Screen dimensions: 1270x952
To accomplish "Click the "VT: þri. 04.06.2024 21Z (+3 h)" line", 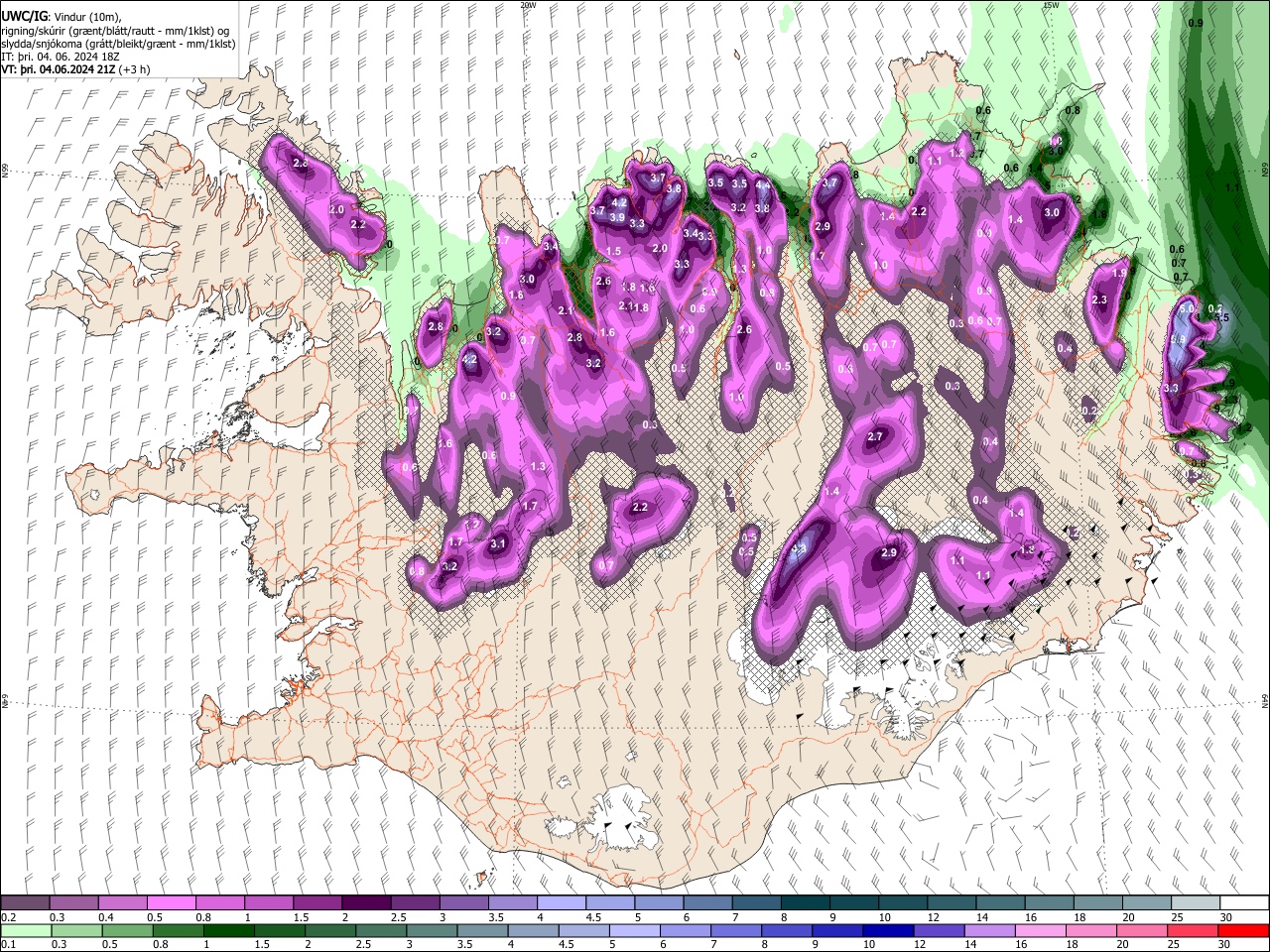I will pos(76,69).
